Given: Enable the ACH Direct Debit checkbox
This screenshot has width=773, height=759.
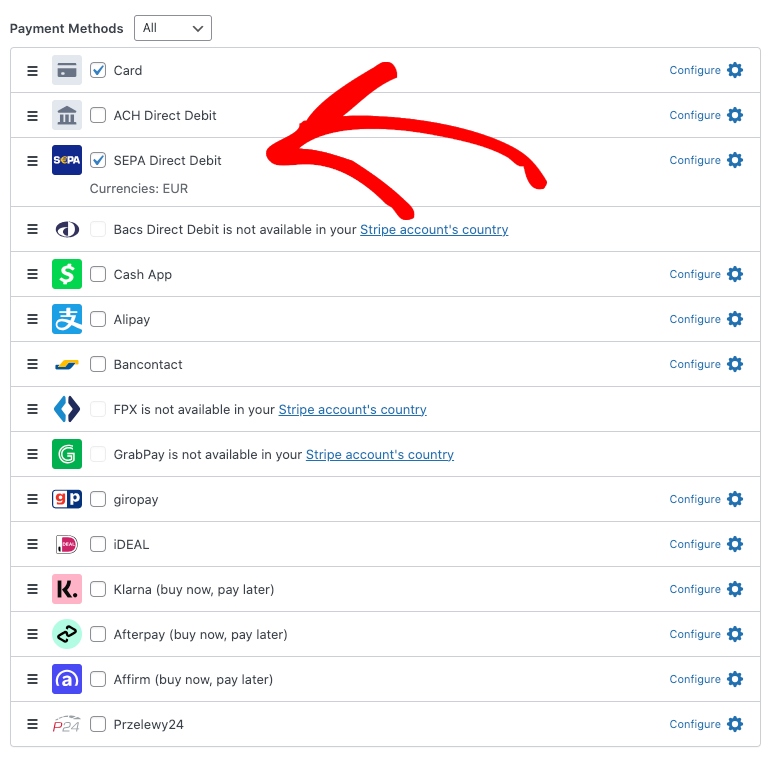Looking at the screenshot, I should pyautogui.click(x=98, y=115).
